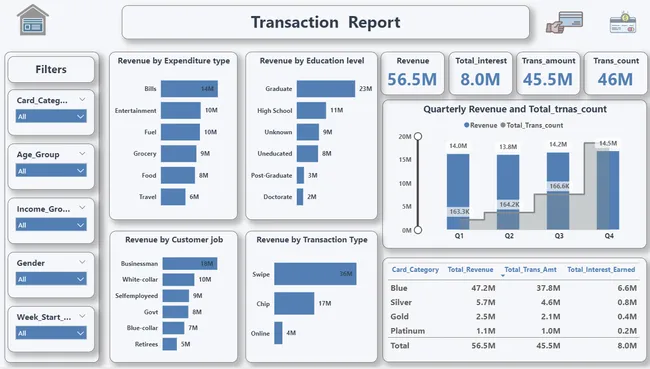The width and height of the screenshot is (650, 369).
Task: Collapse the Card_Category slicer header chevron
Action: click(82, 100)
